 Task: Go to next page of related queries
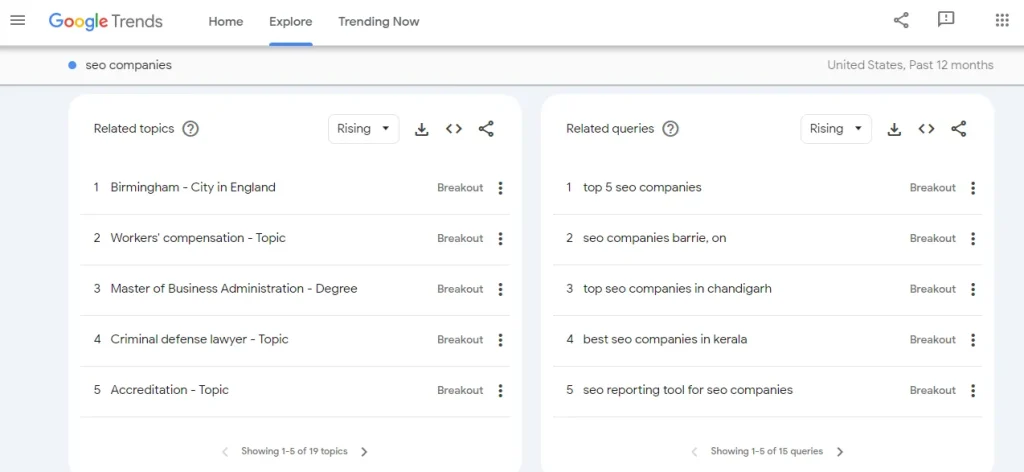click(840, 451)
